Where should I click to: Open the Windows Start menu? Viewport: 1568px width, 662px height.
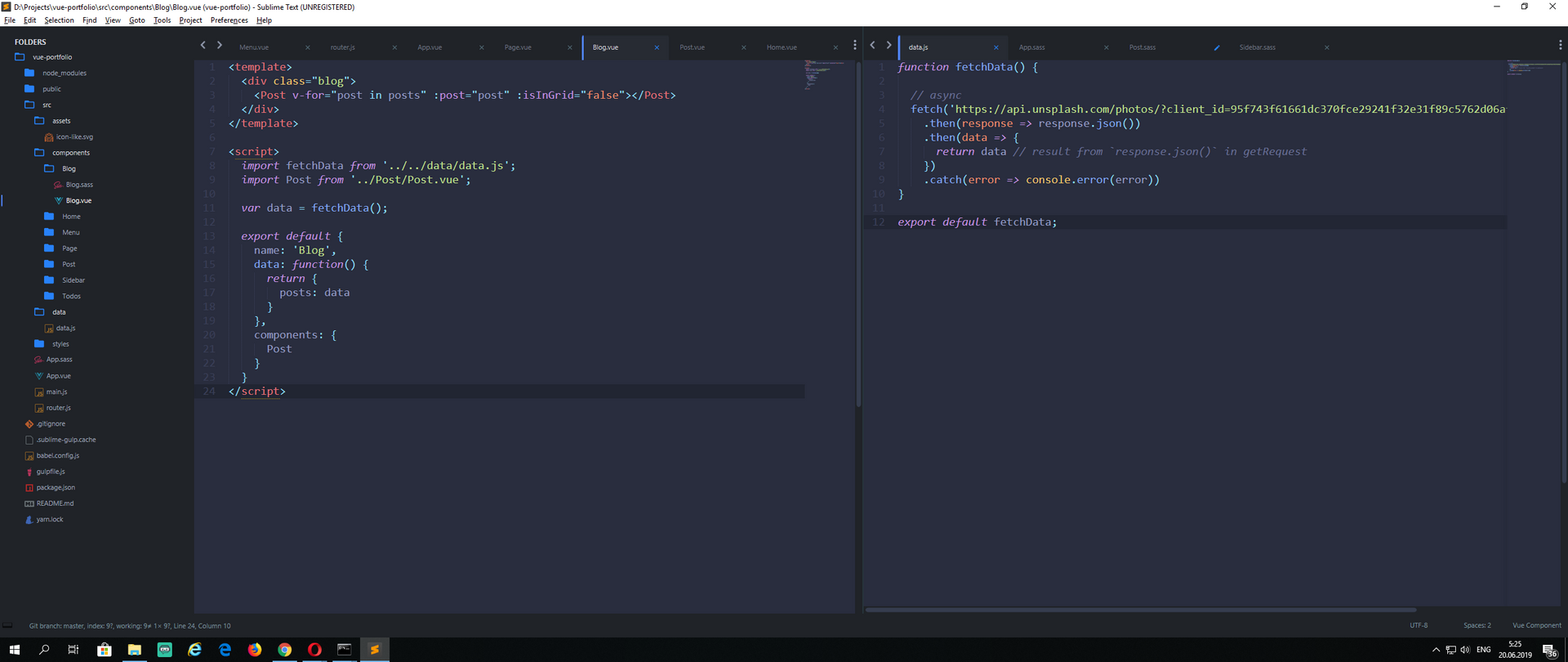tap(14, 650)
